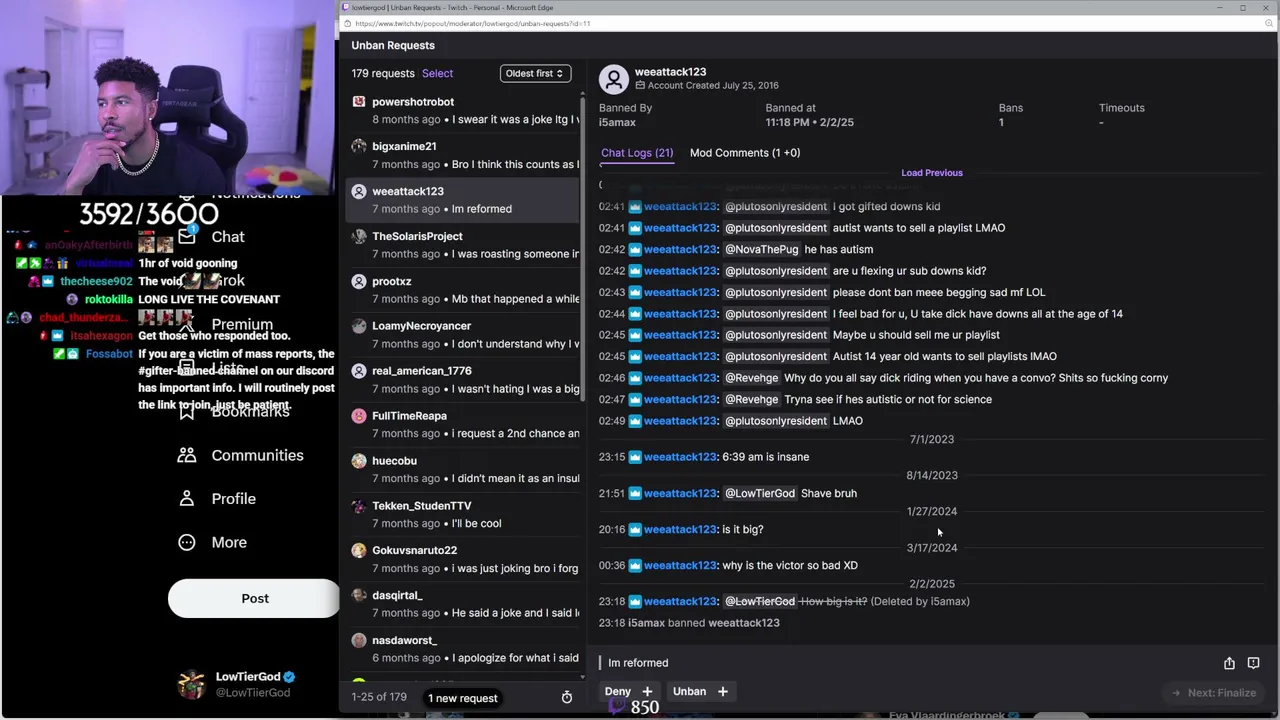Viewport: 1280px width, 720px height.
Task: Open Profile in the X sidebar
Action: point(216,499)
